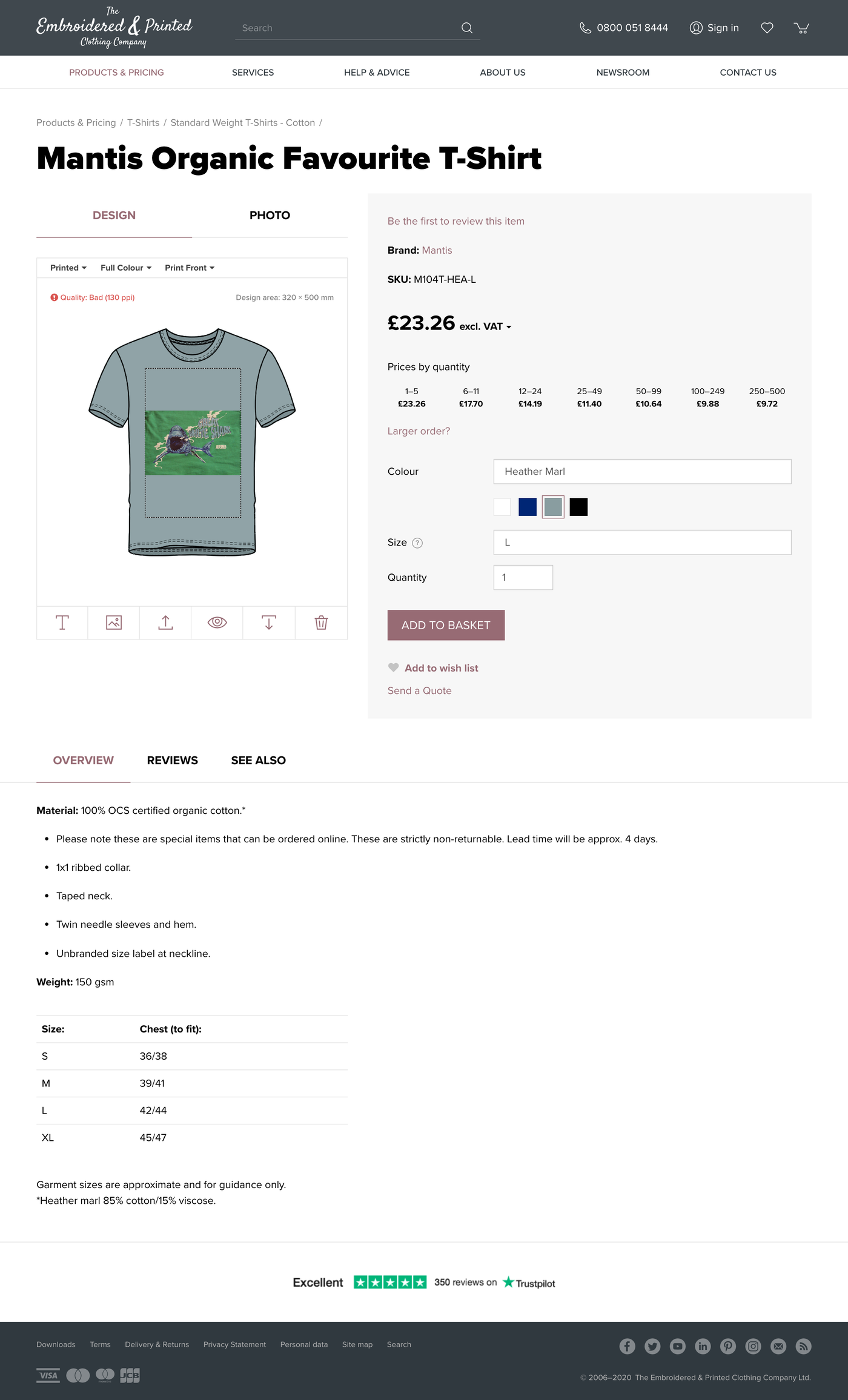Click the download arrow icon in designer
Screen dimensions: 848x1400
click(x=269, y=622)
